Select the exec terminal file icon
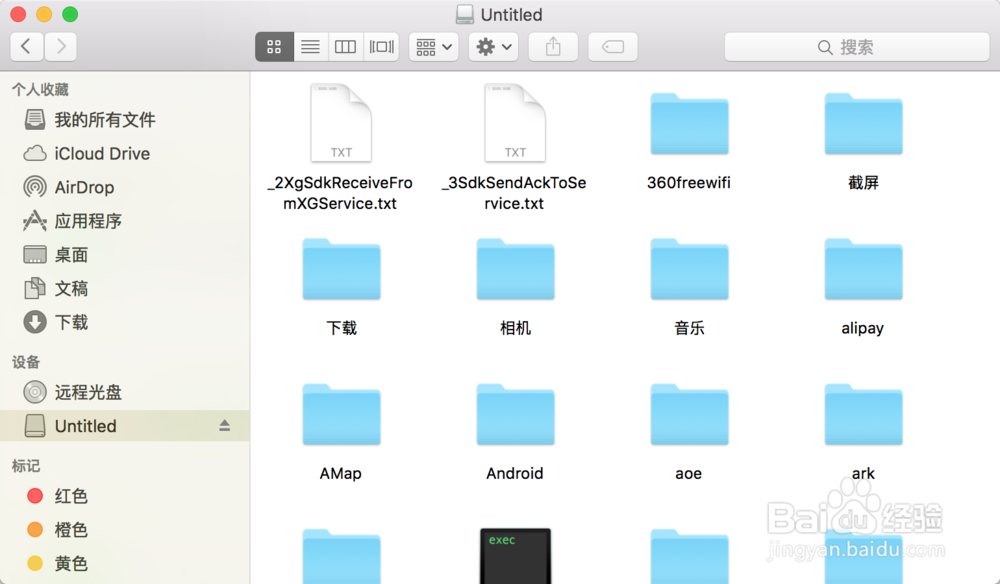The height and width of the screenshot is (584, 1000). coord(515,556)
